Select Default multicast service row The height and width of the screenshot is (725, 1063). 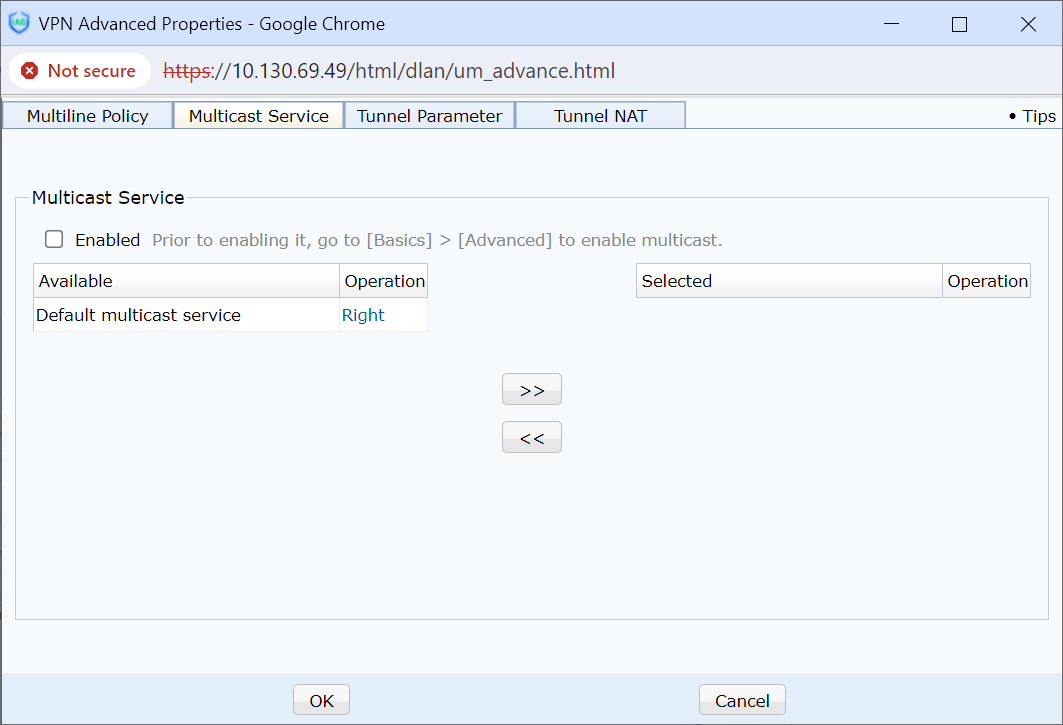pyautogui.click(x=138, y=315)
